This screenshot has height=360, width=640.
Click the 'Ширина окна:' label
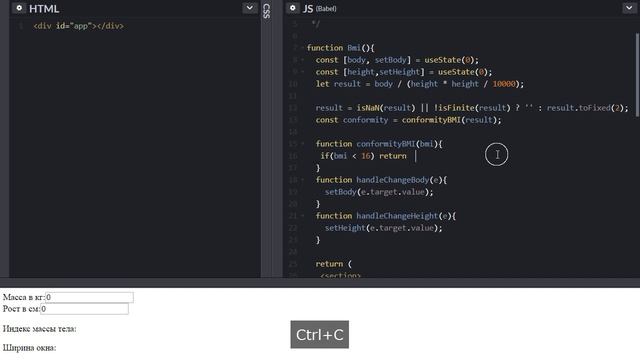pos(29,348)
